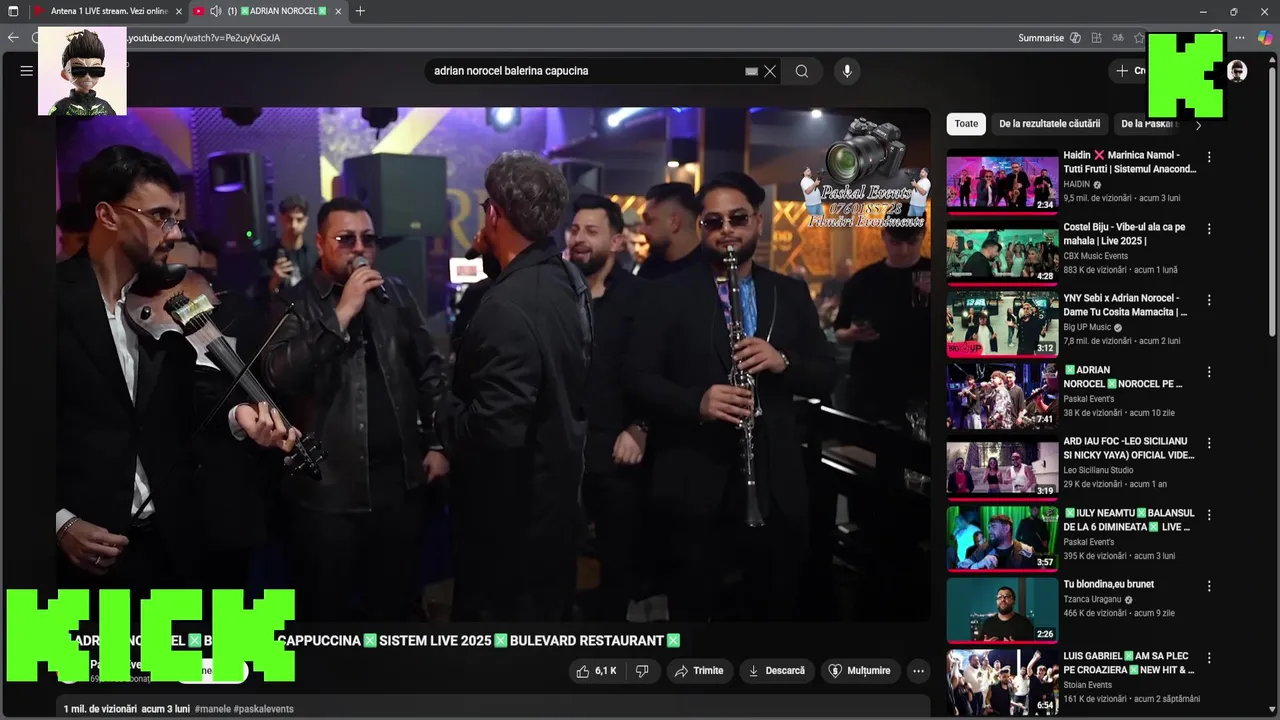1280x720 pixels.
Task: Open options menu for YNY Sebi video
Action: coord(1209,300)
